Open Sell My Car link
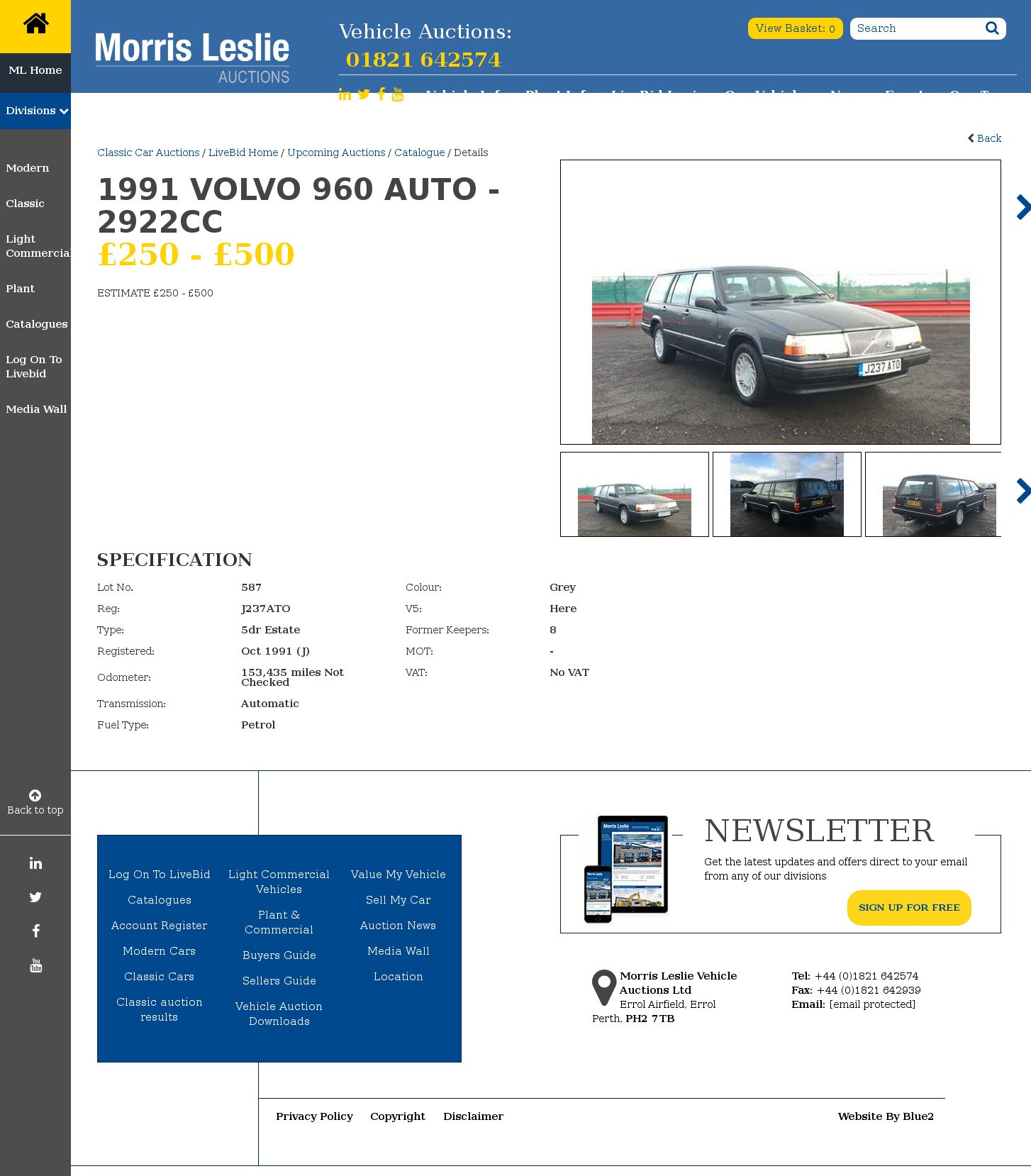The height and width of the screenshot is (1176, 1031). click(399, 900)
